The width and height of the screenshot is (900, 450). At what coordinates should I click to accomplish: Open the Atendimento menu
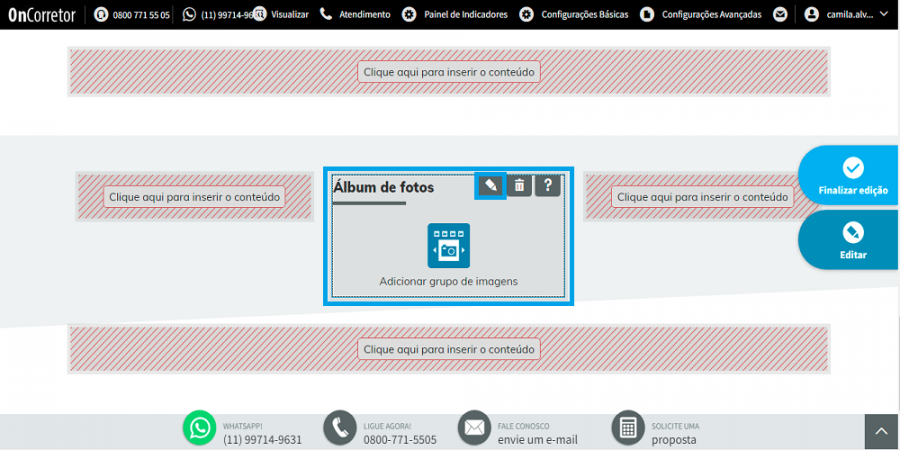pyautogui.click(x=355, y=14)
